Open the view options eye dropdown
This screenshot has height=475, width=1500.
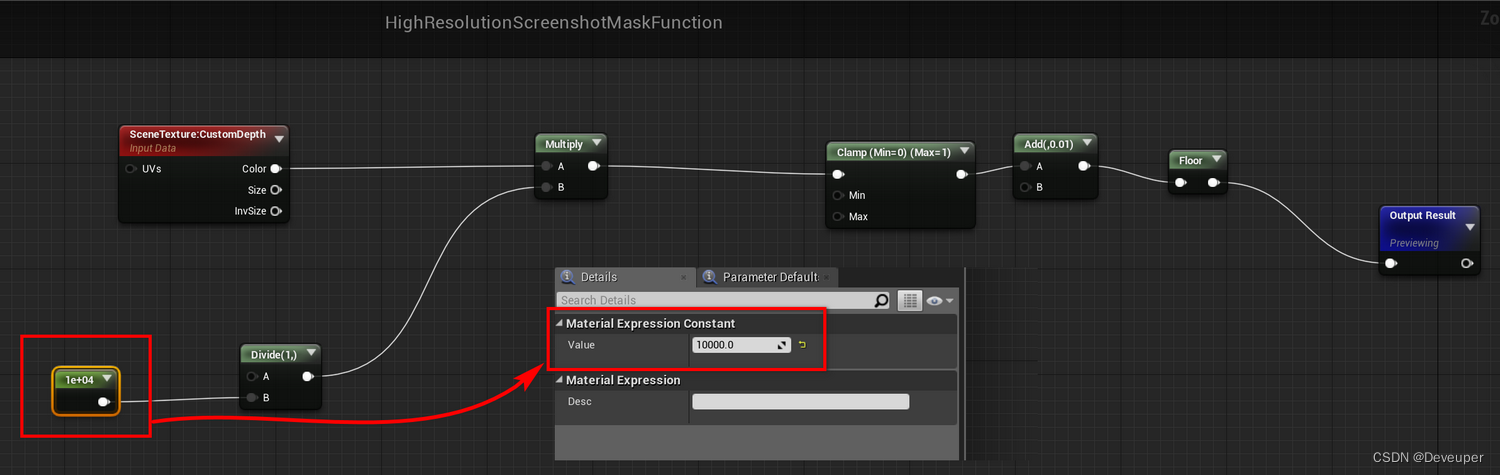[940, 300]
